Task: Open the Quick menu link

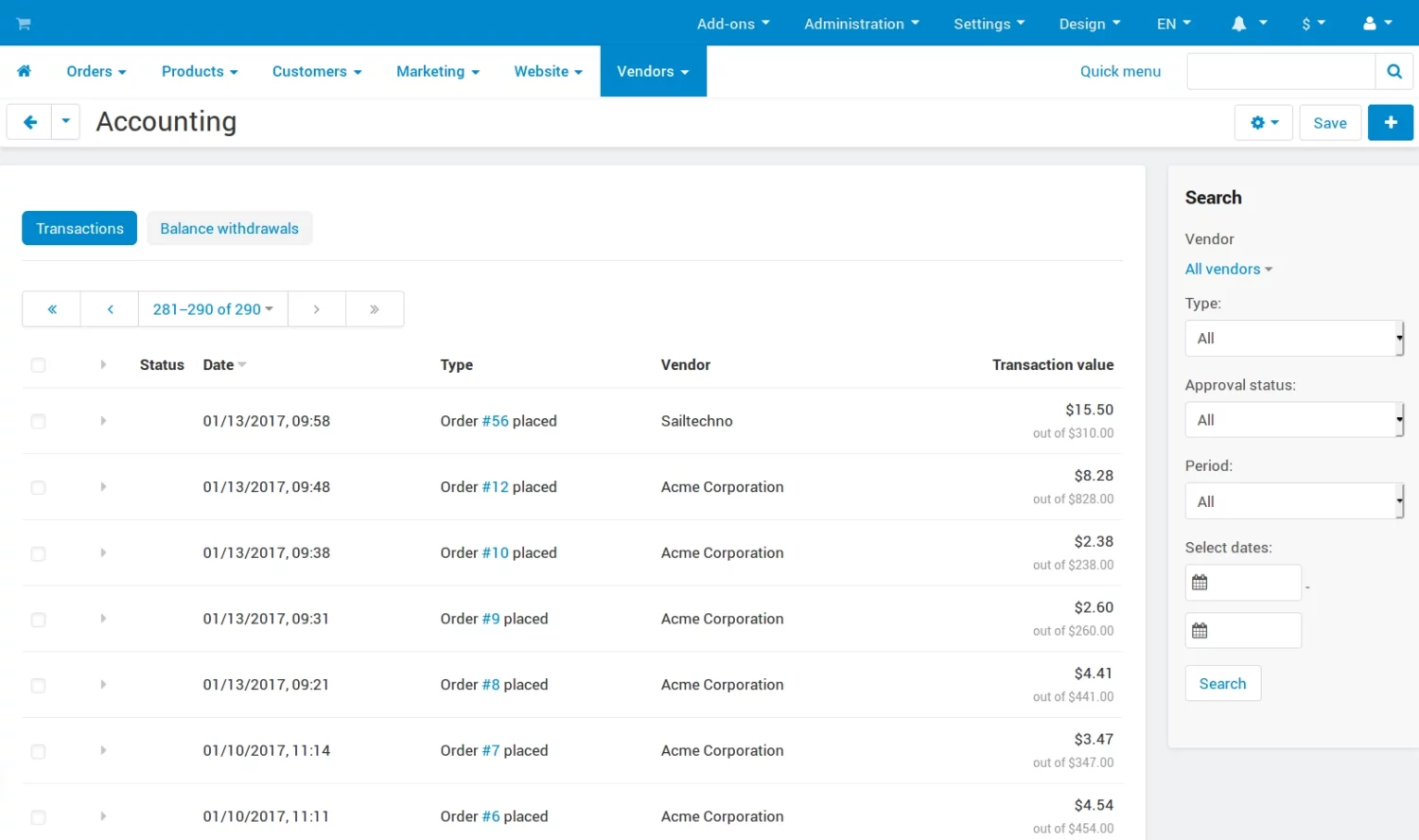Action: click(1120, 71)
